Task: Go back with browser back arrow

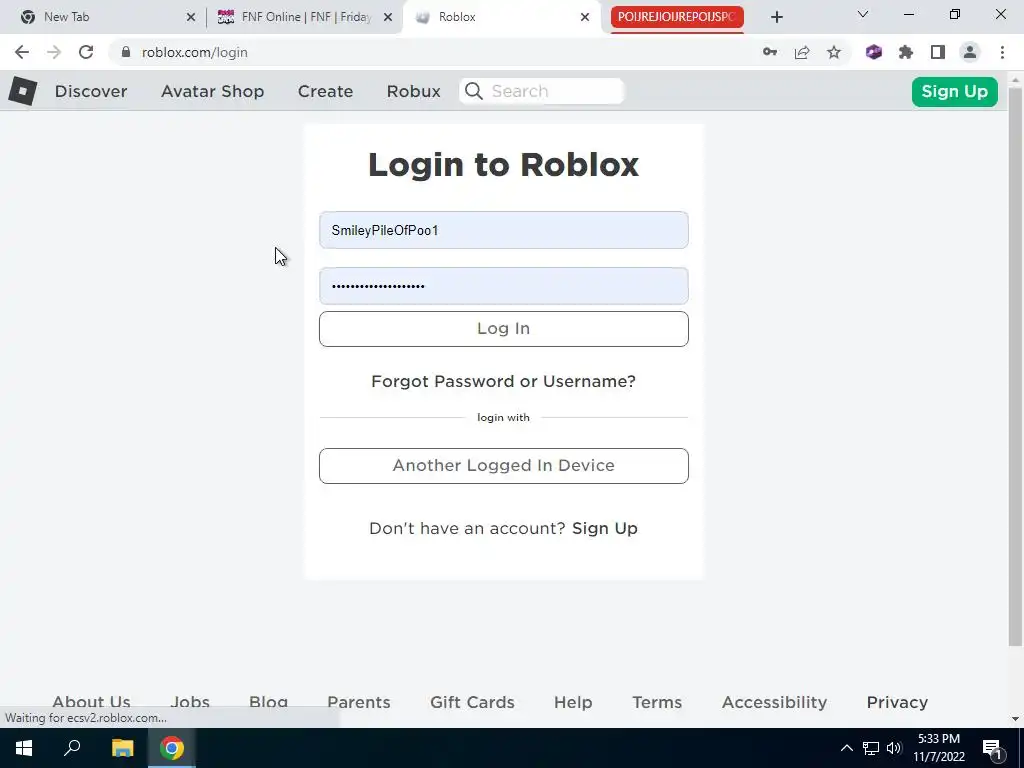Action: 22,52
